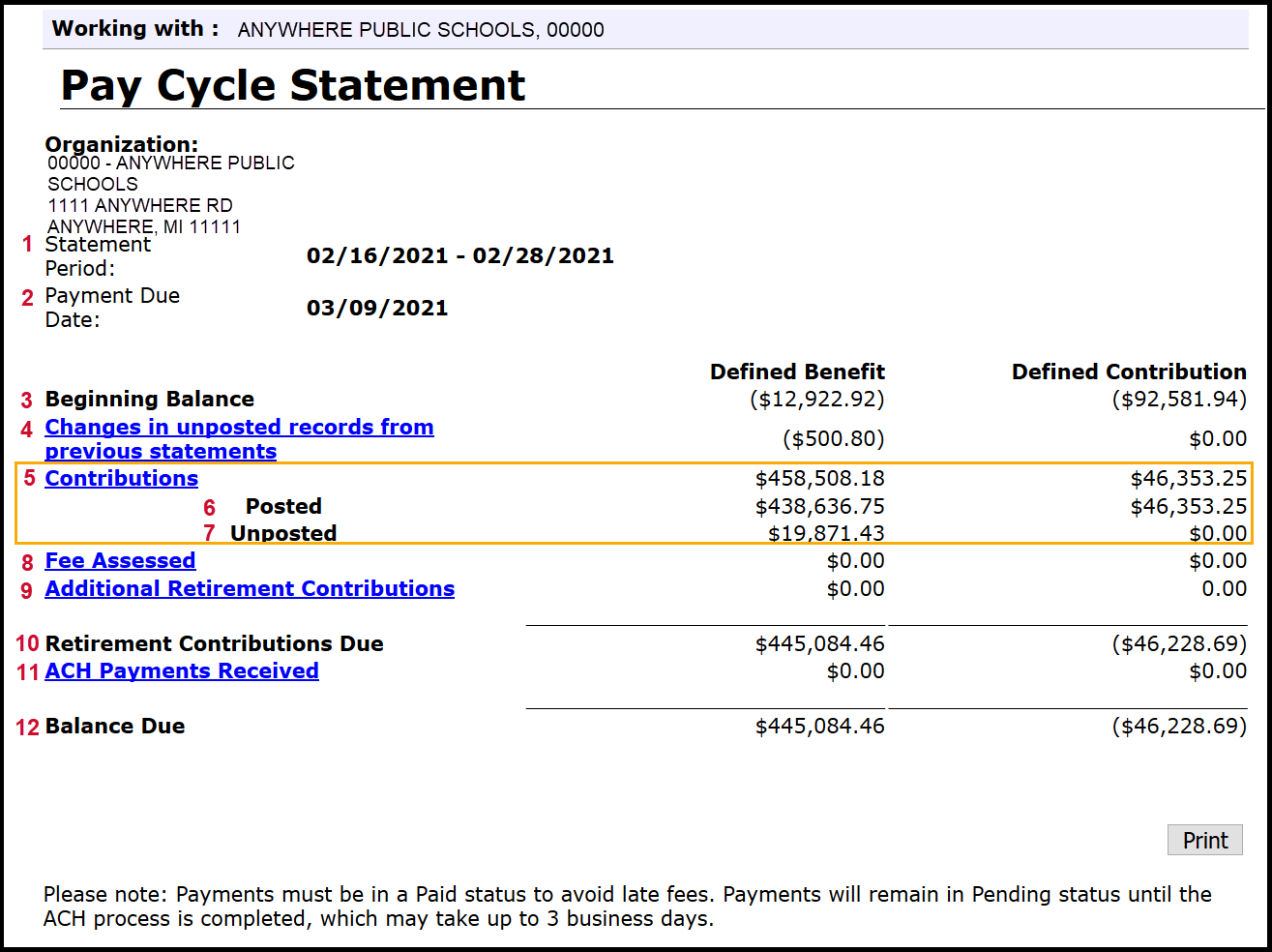Select the Defined Benefit balance due amount

(x=818, y=727)
